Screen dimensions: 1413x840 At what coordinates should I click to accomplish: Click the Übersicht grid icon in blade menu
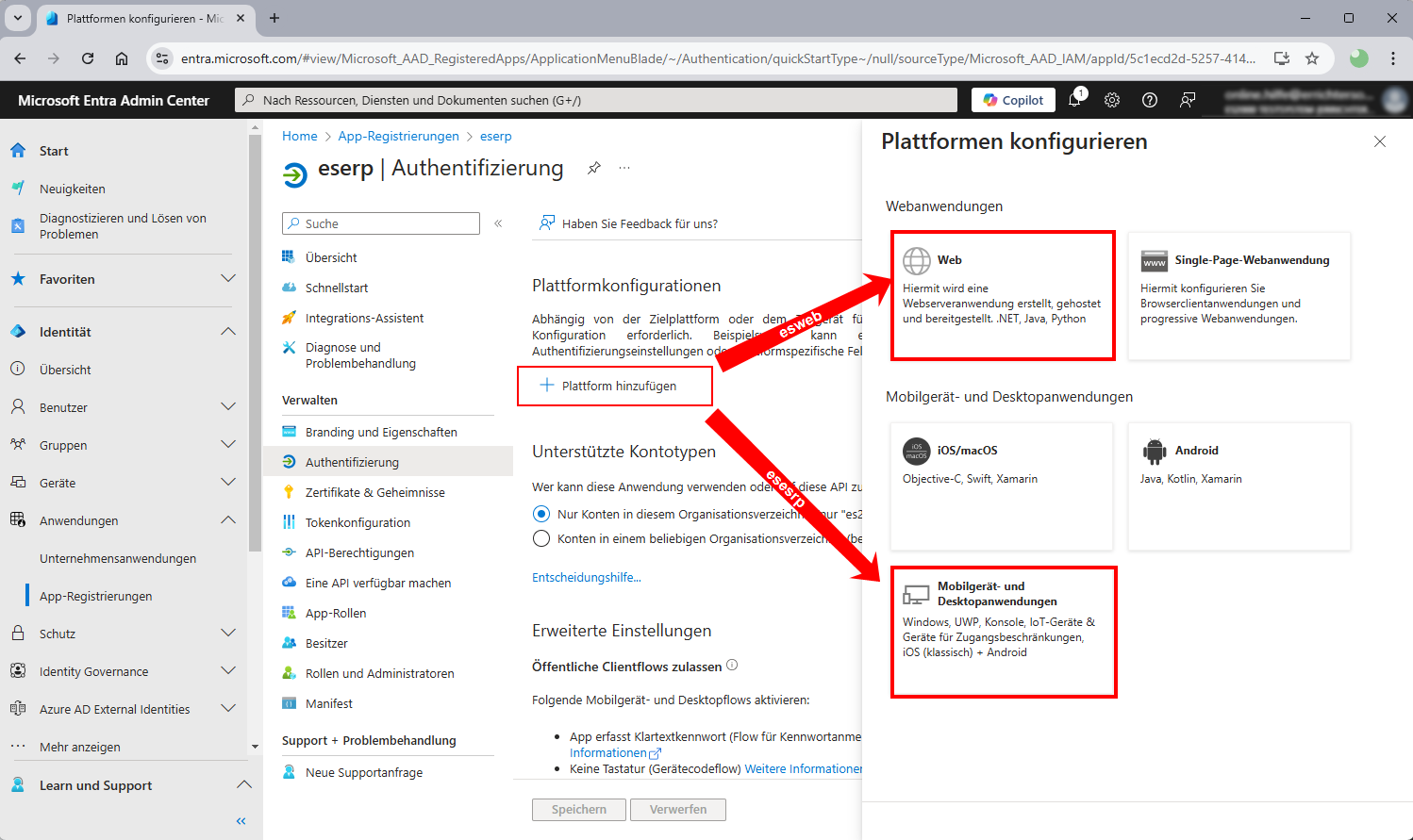[289, 257]
